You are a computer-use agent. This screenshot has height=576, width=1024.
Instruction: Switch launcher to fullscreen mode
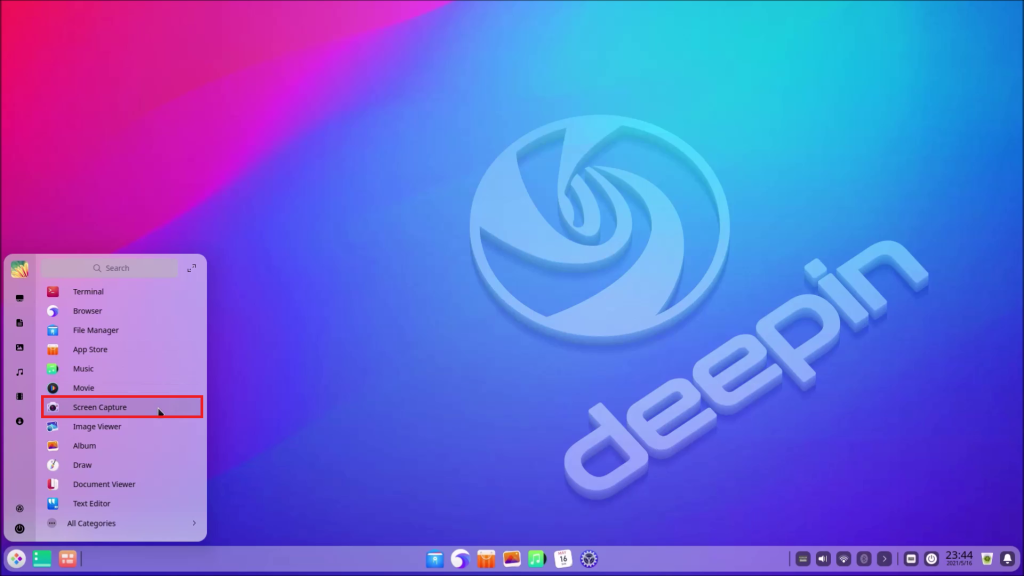point(192,268)
